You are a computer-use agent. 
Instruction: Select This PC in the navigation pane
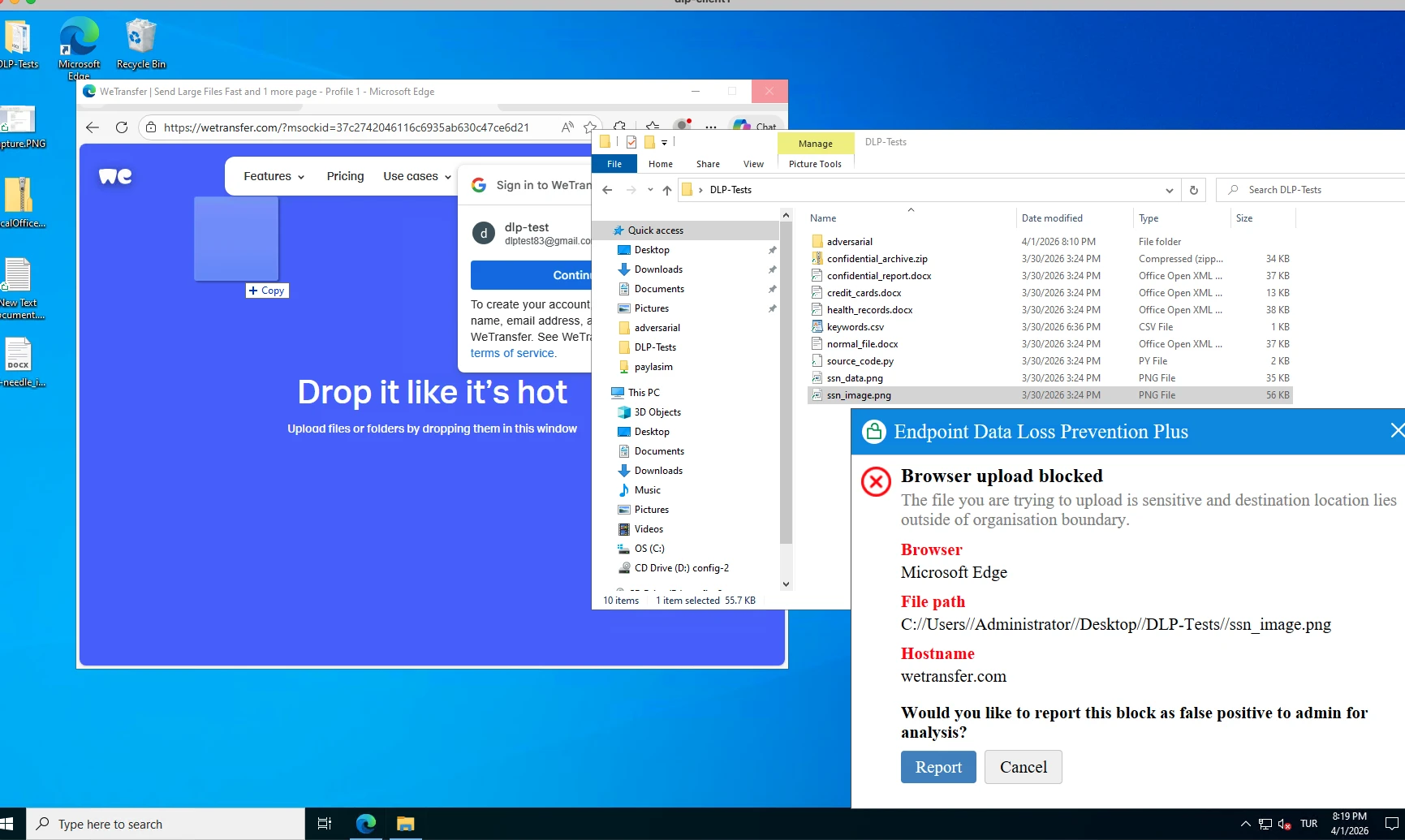[x=644, y=393]
